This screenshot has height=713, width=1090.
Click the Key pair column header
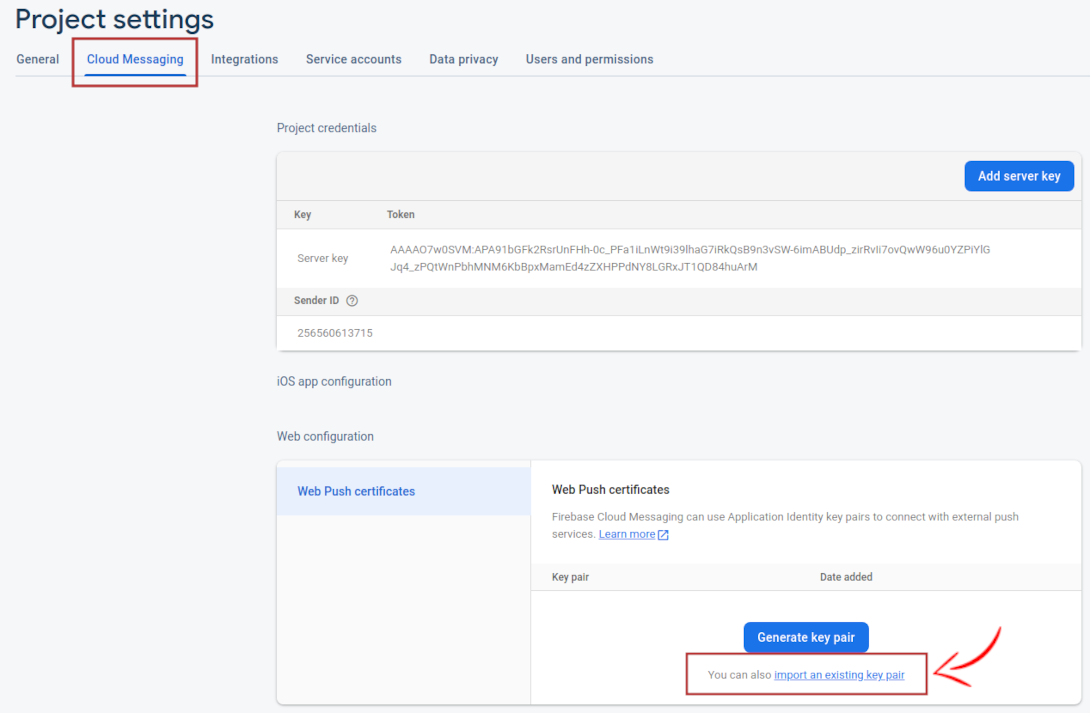tap(570, 577)
